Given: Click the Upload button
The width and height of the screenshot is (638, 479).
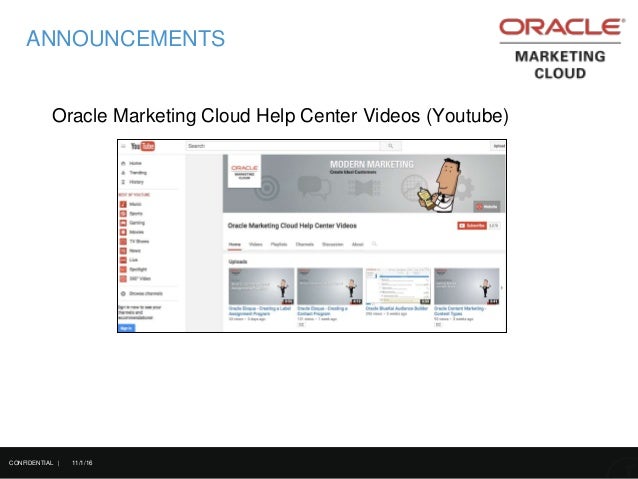Looking at the screenshot, I should coord(498,146).
